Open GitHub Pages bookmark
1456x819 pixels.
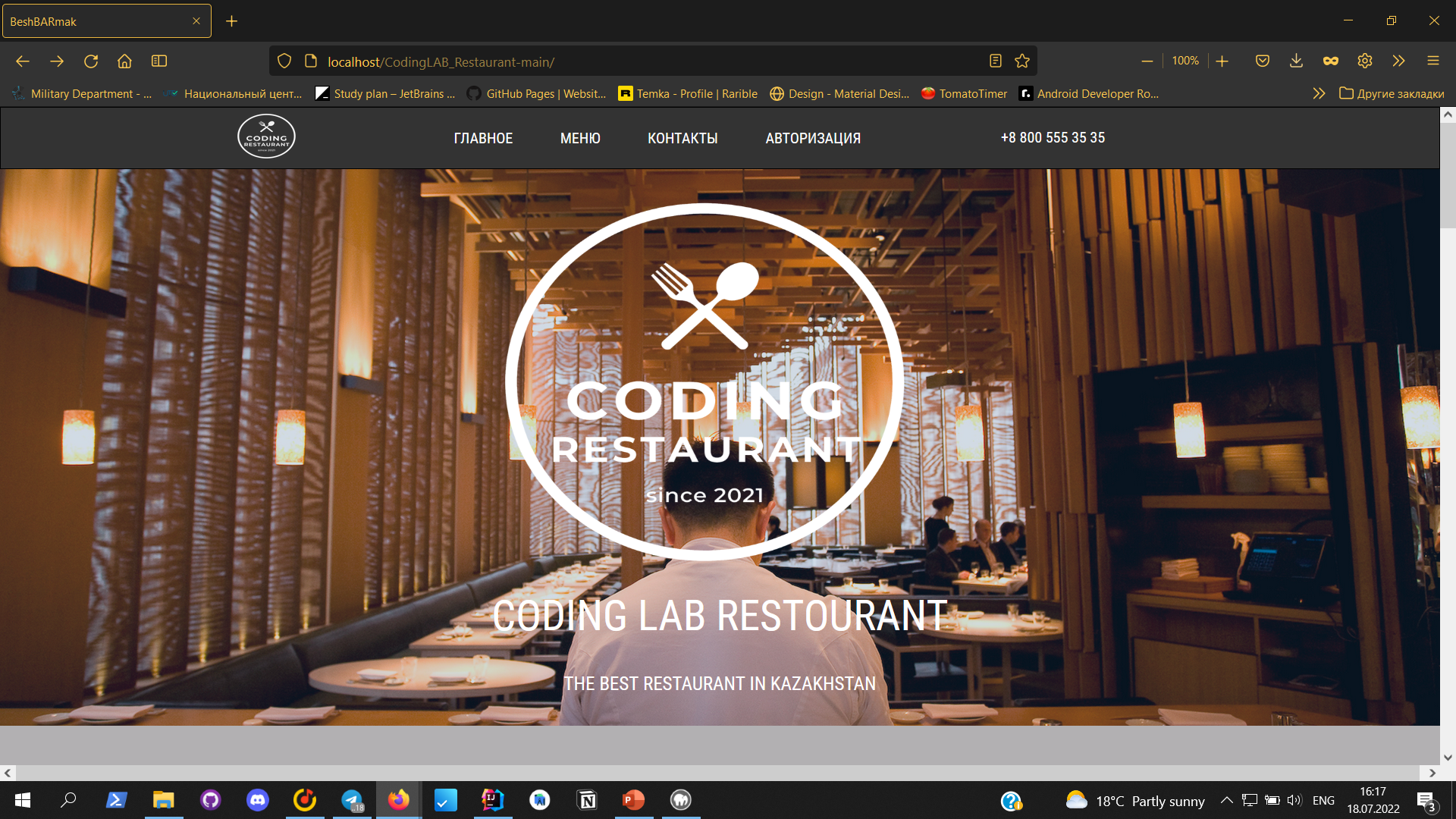click(536, 94)
